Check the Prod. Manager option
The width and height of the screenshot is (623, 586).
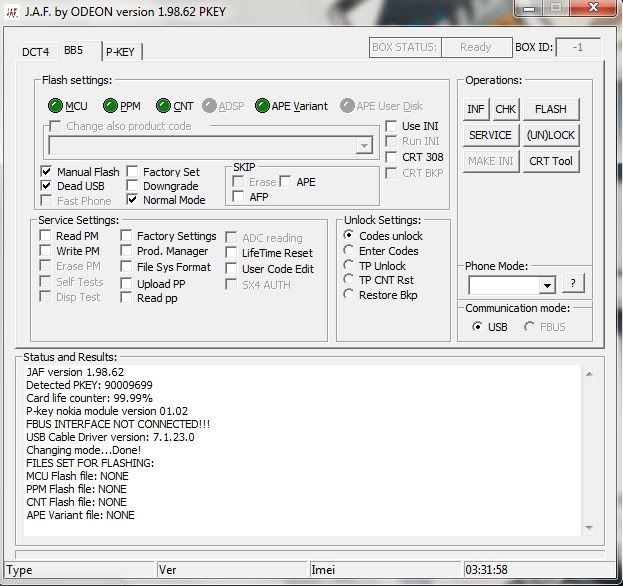pyautogui.click(x=126, y=251)
